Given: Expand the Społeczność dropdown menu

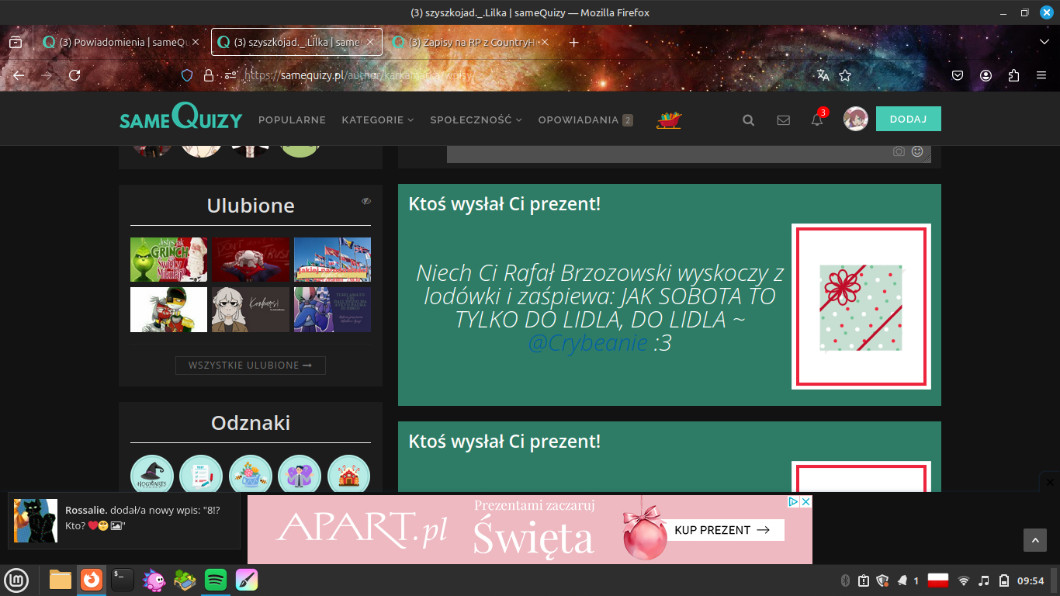Looking at the screenshot, I should coord(476,120).
